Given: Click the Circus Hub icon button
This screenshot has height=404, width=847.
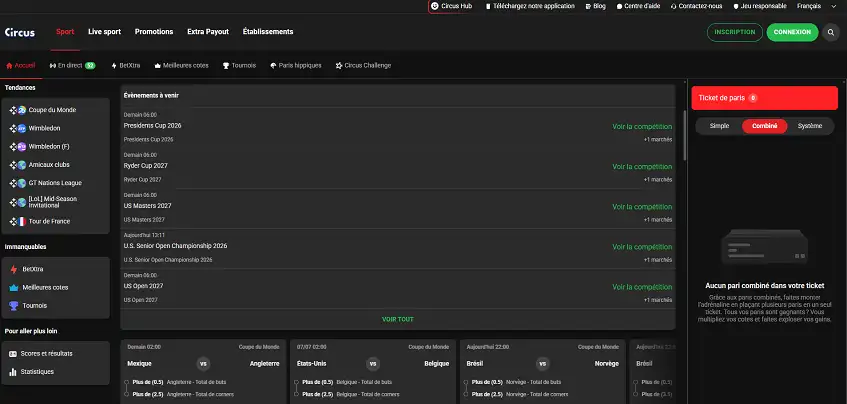Looking at the screenshot, I should coord(435,6).
